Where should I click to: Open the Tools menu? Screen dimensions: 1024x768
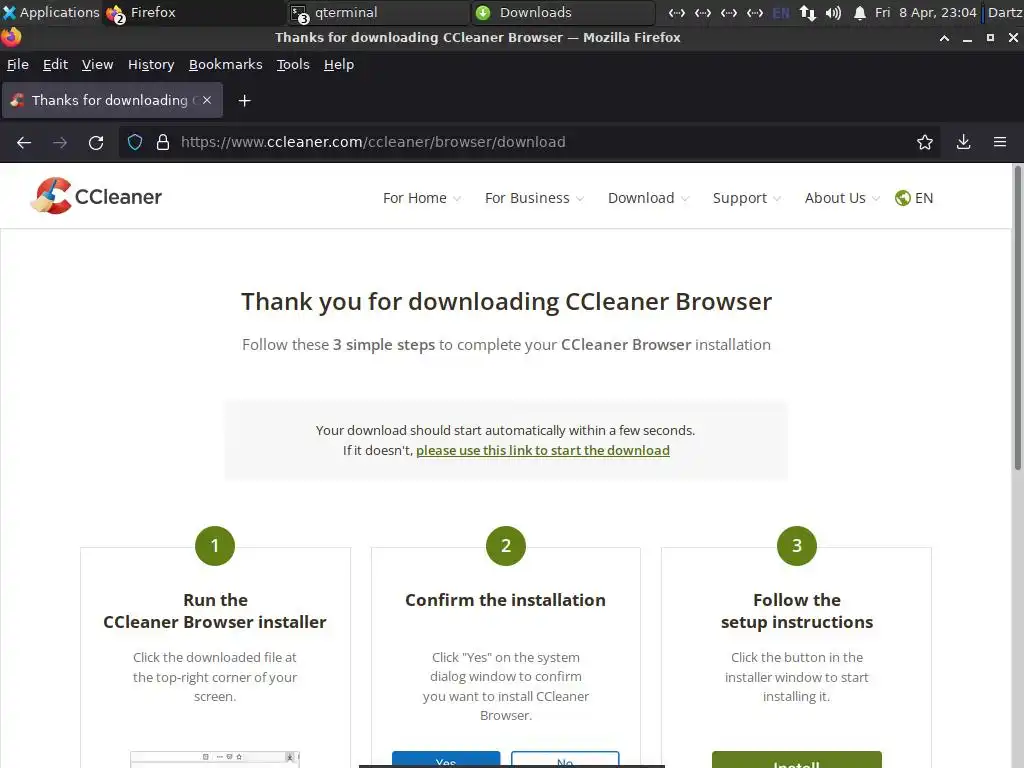pyautogui.click(x=293, y=65)
